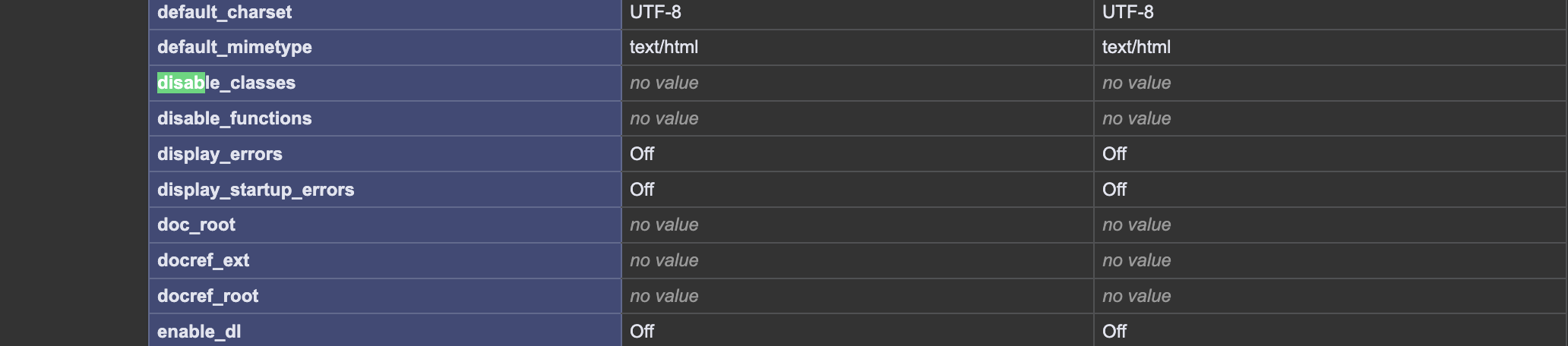Select the display_startup_errors directive name

point(255,190)
